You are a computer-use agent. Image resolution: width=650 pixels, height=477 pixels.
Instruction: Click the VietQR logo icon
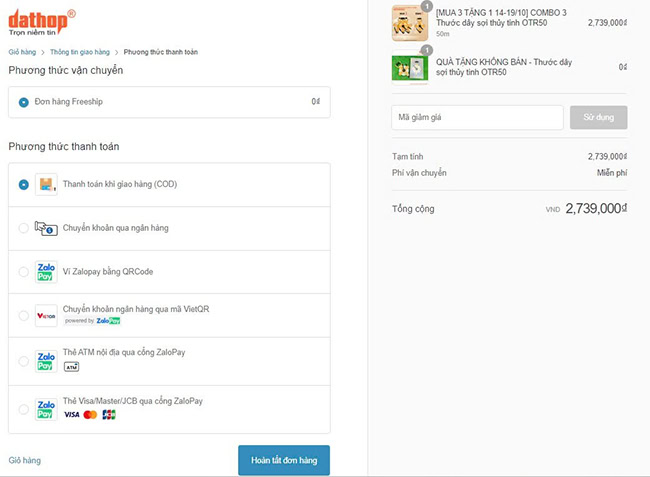[x=46, y=316]
